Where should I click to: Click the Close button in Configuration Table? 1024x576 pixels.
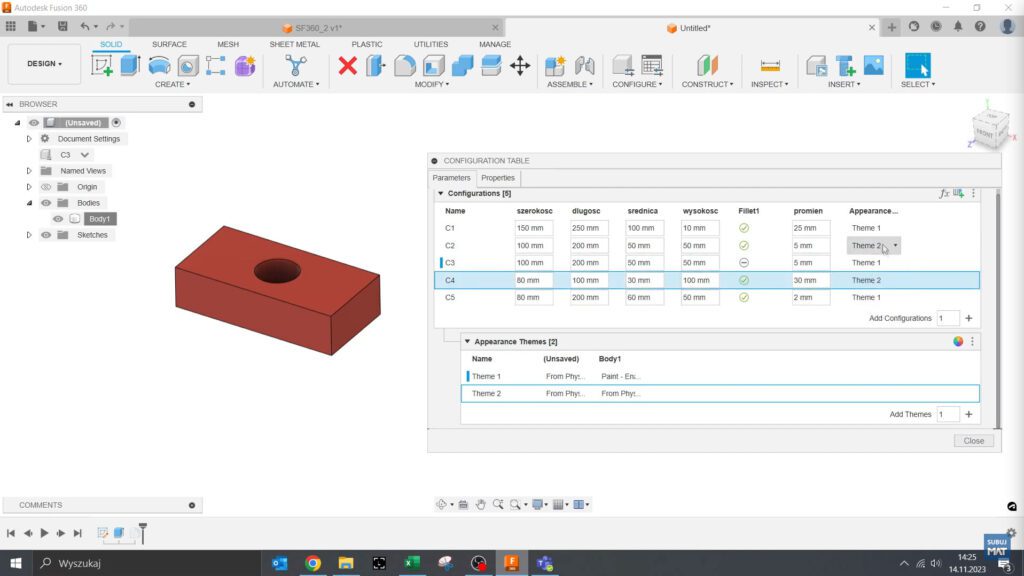tap(973, 440)
